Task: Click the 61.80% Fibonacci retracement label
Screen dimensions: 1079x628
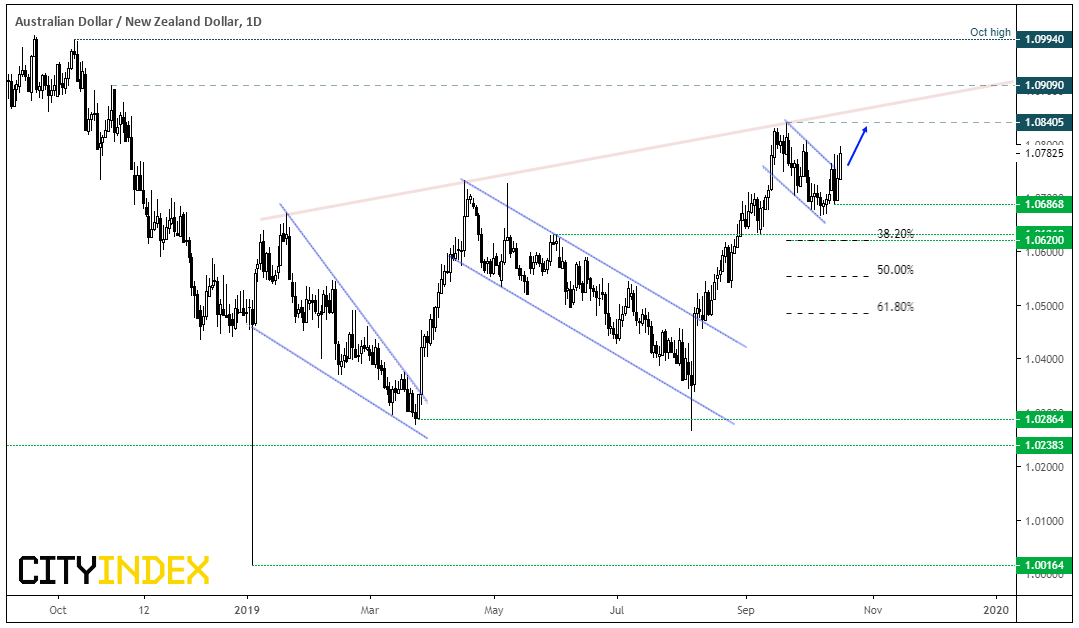Action: click(895, 307)
